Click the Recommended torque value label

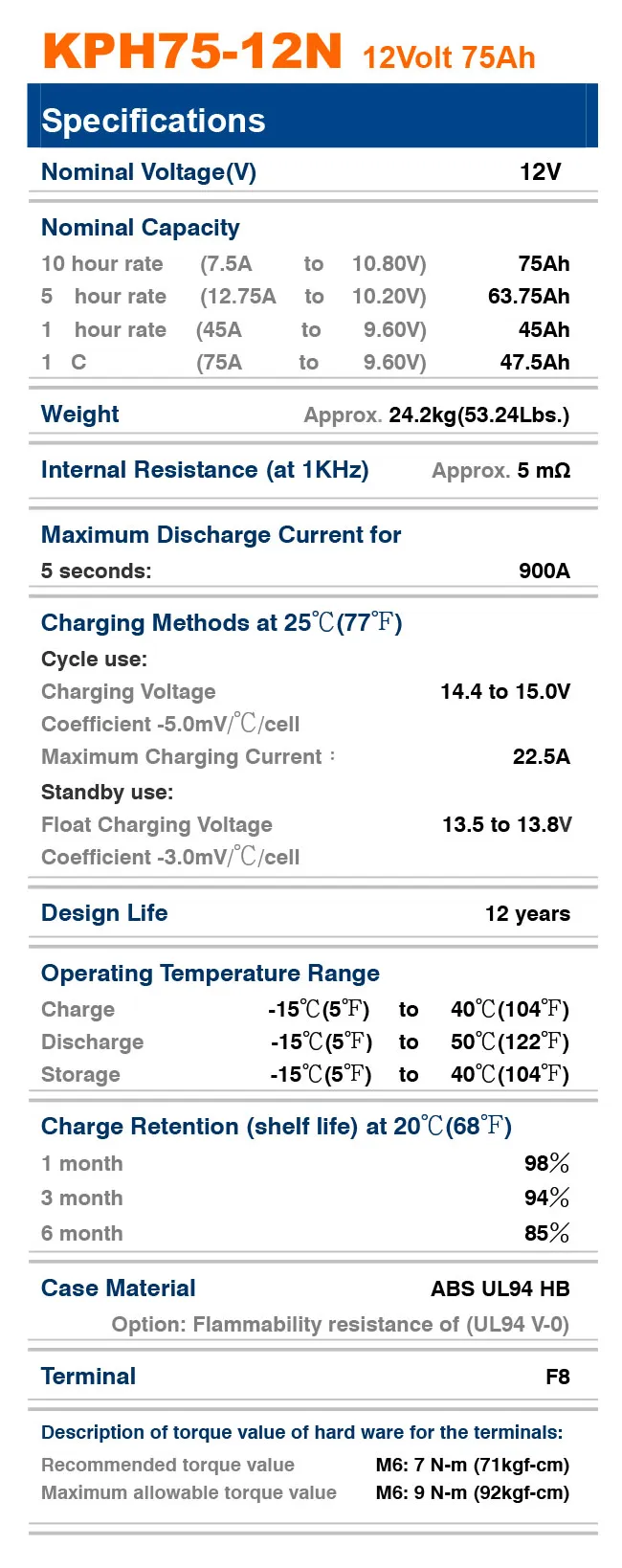168,1466
